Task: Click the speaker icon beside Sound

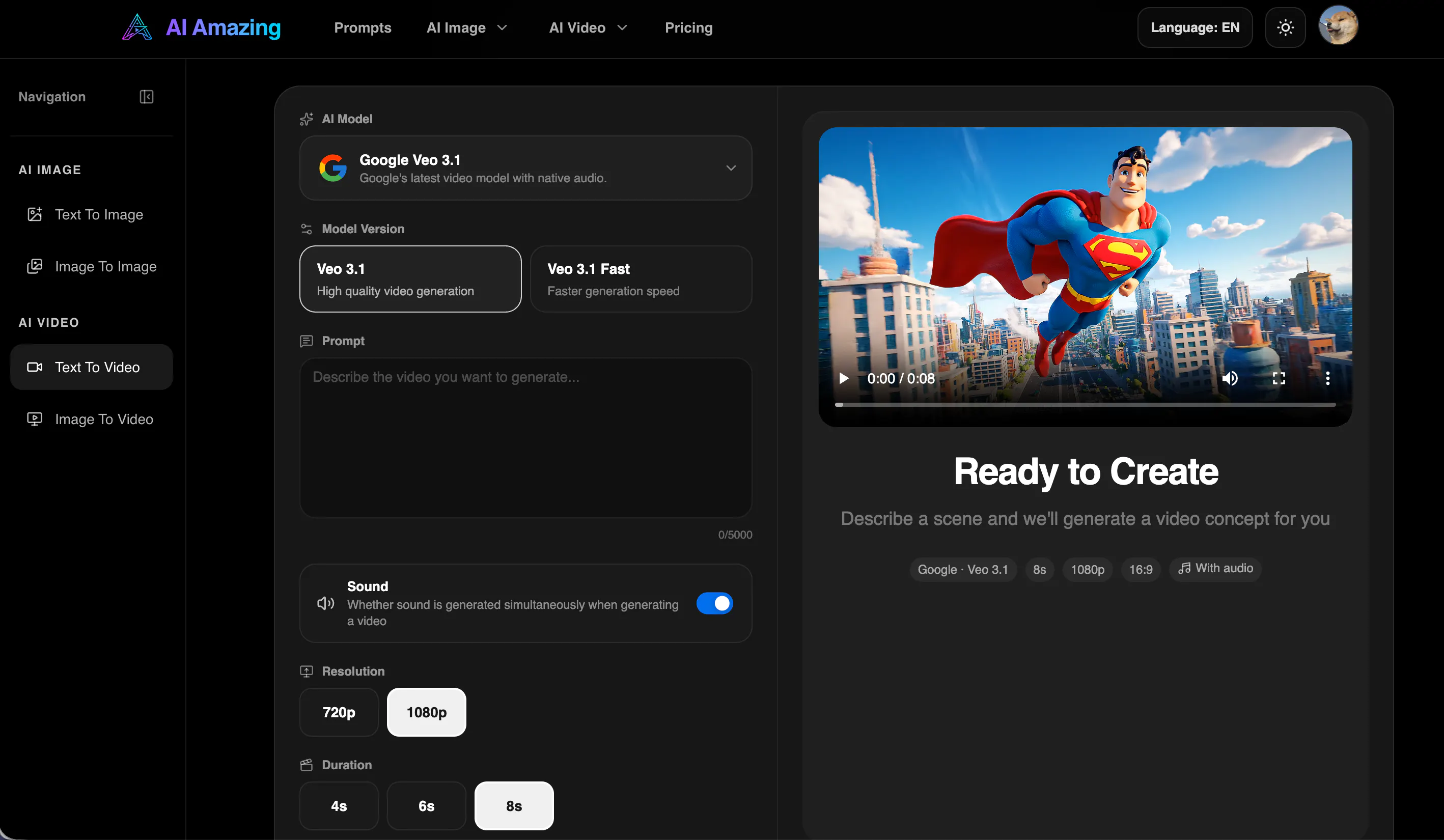Action: coord(325,603)
